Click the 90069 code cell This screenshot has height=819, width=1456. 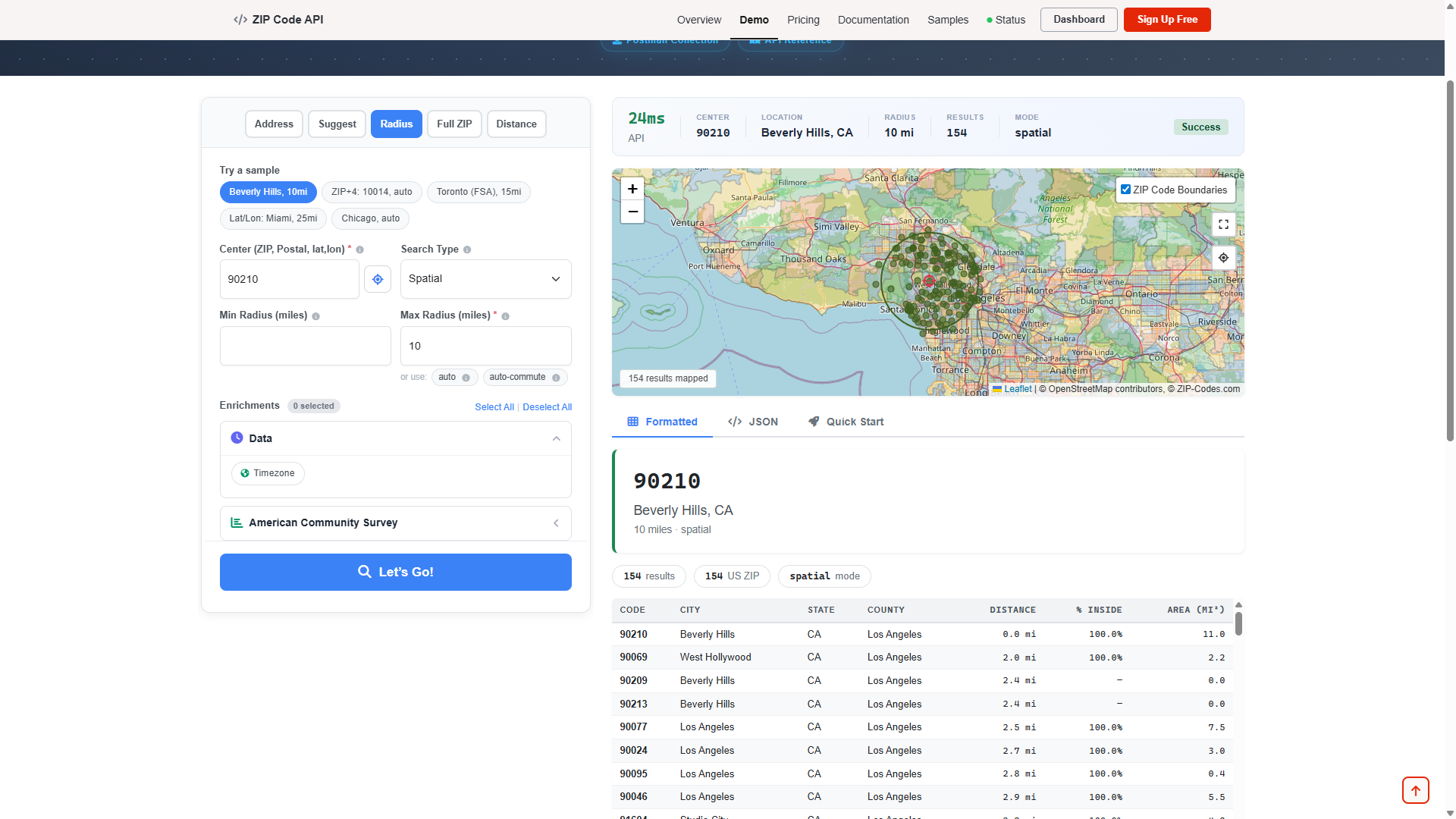pyautogui.click(x=633, y=657)
